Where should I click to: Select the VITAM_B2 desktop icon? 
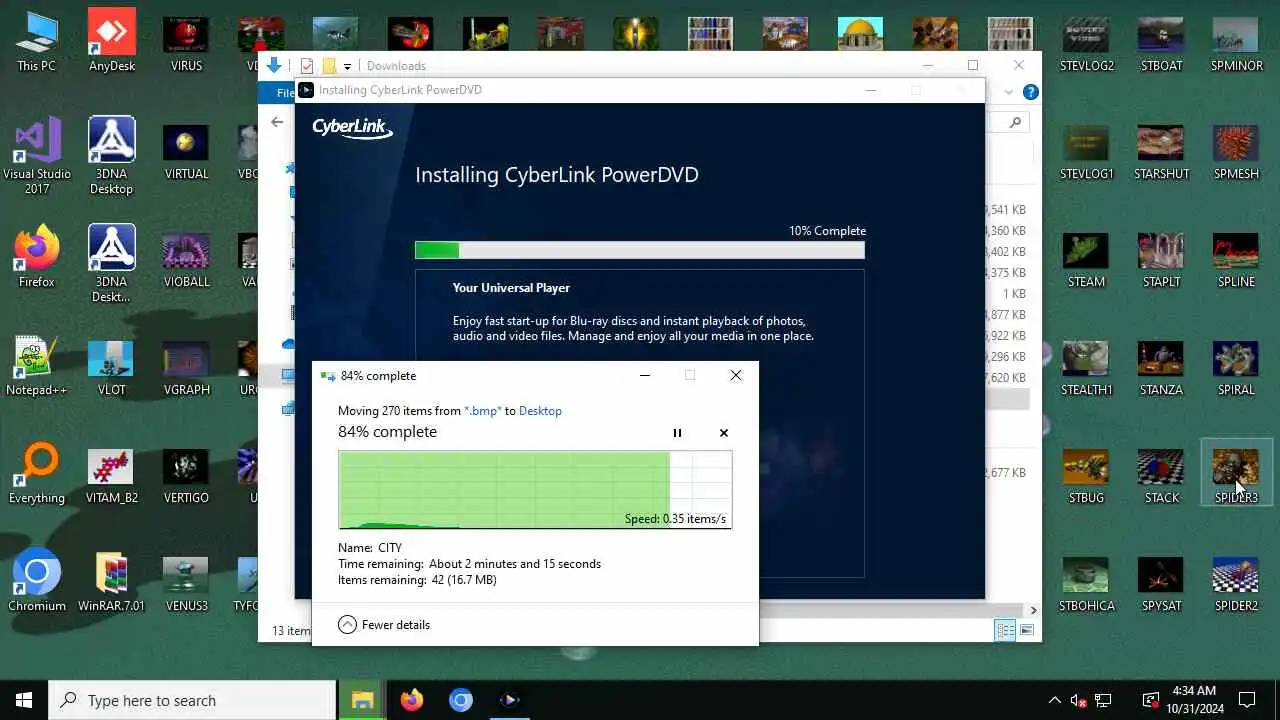point(111,474)
